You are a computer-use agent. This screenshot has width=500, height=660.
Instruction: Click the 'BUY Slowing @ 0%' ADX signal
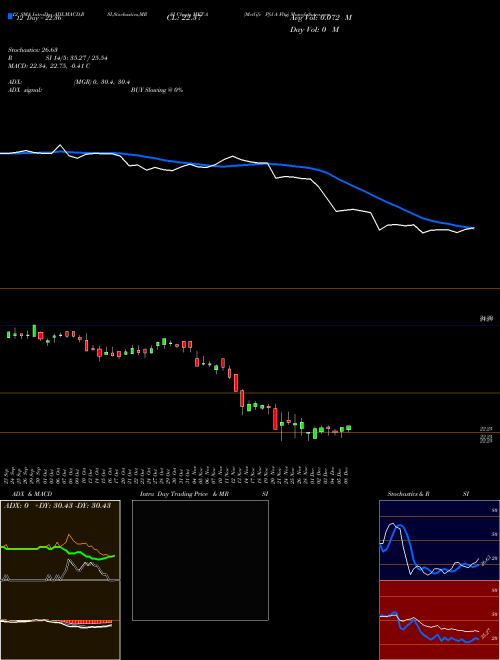[x=157, y=90]
